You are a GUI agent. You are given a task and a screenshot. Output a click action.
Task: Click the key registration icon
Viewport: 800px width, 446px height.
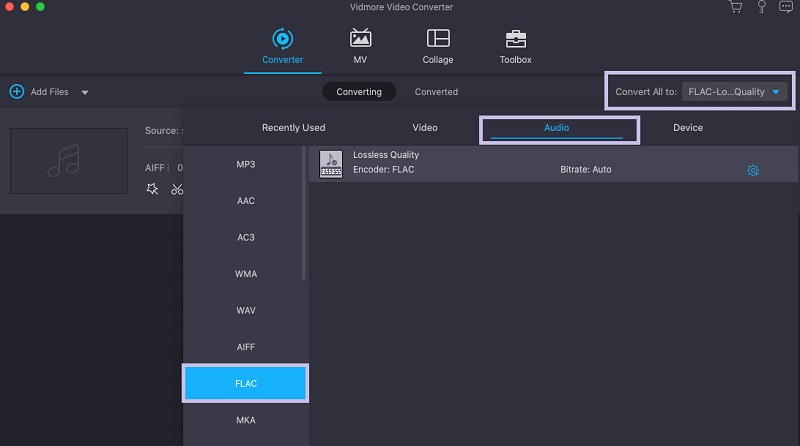point(760,7)
